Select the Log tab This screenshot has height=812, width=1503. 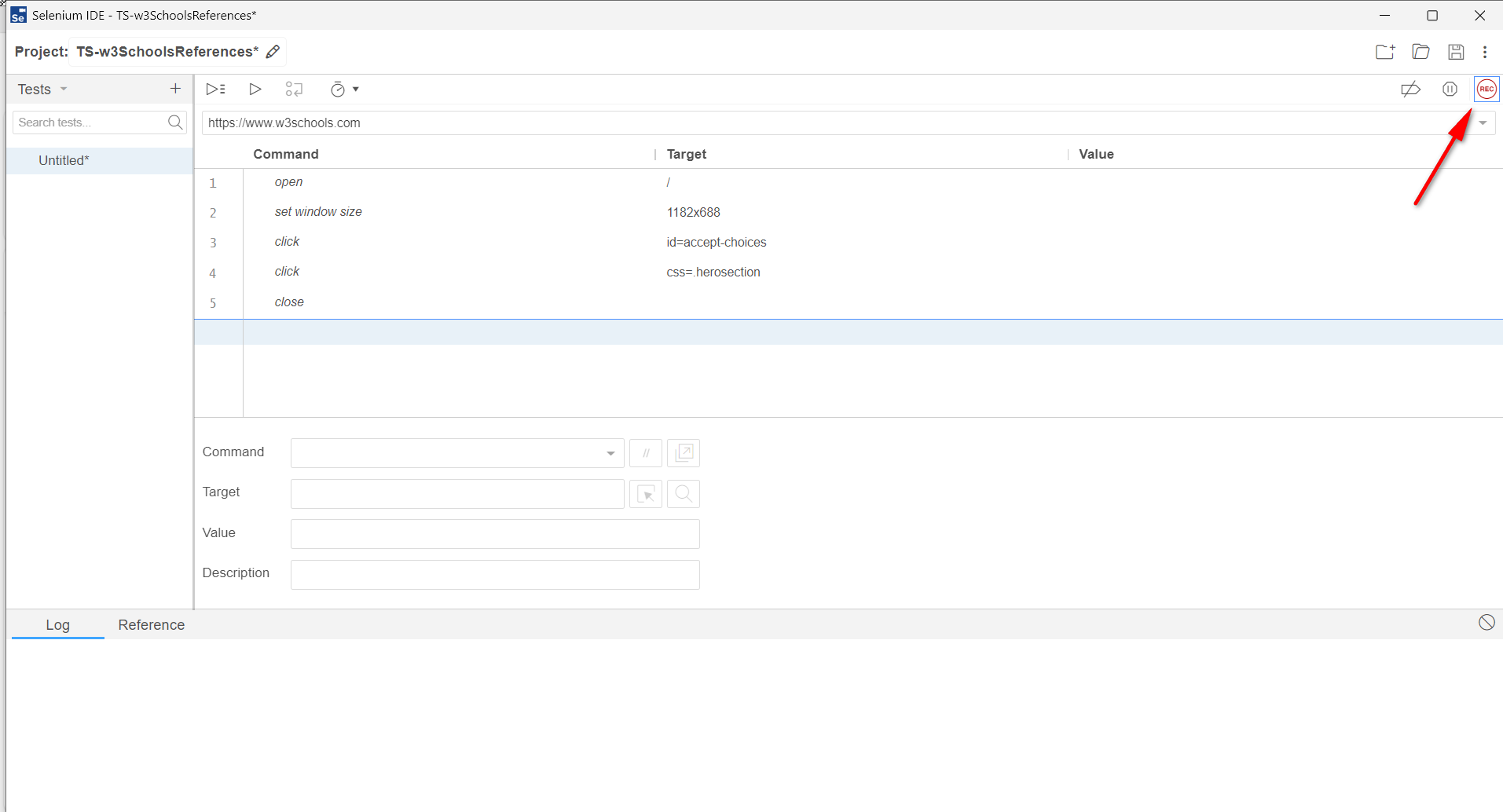tap(57, 625)
